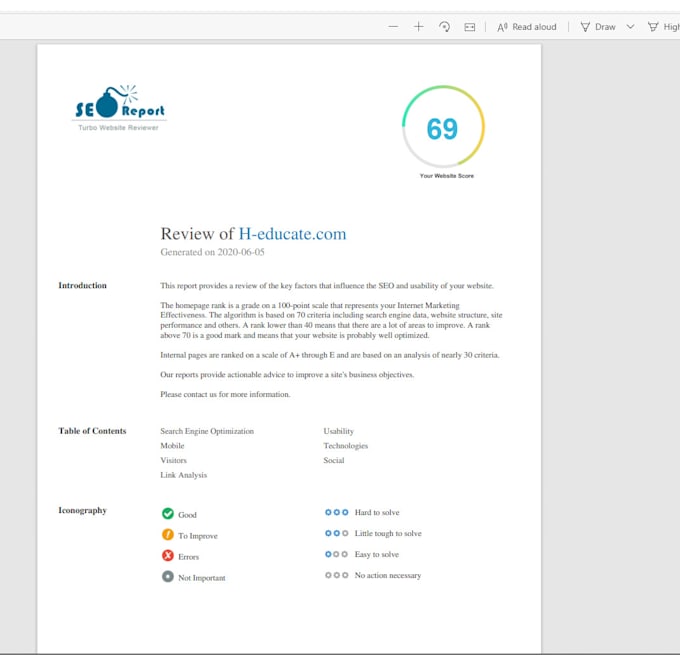Select the Draw tool
This screenshot has width=680, height=665.
tap(598, 27)
